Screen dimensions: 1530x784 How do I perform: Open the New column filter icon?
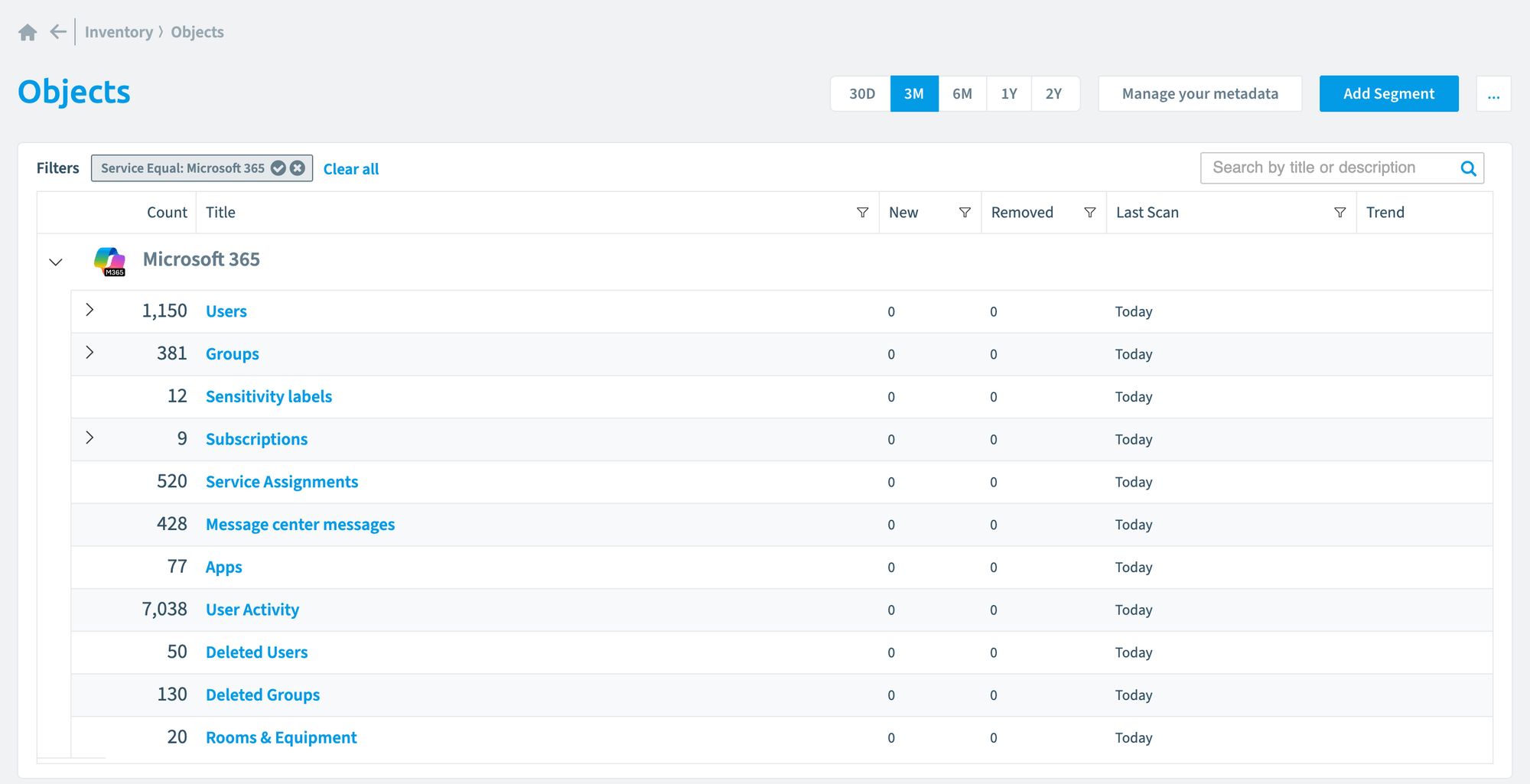tap(965, 213)
